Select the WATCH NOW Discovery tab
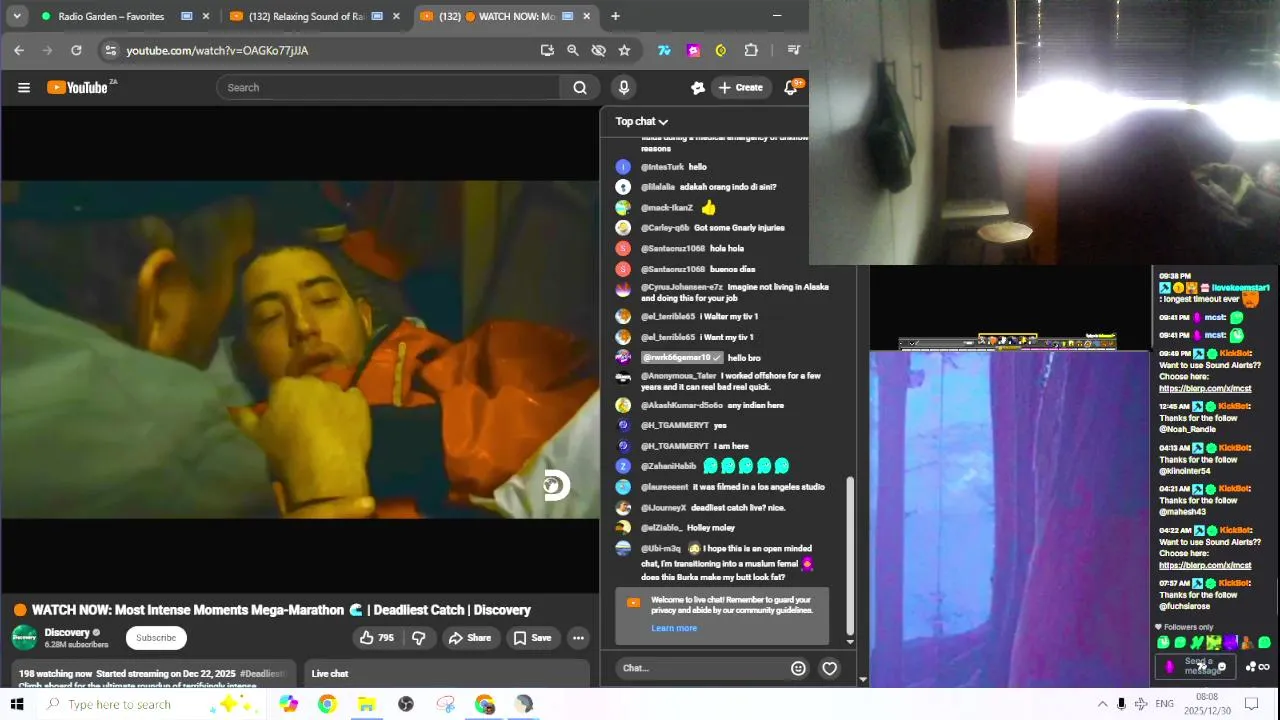Image resolution: width=1280 pixels, height=720 pixels. 494,16
